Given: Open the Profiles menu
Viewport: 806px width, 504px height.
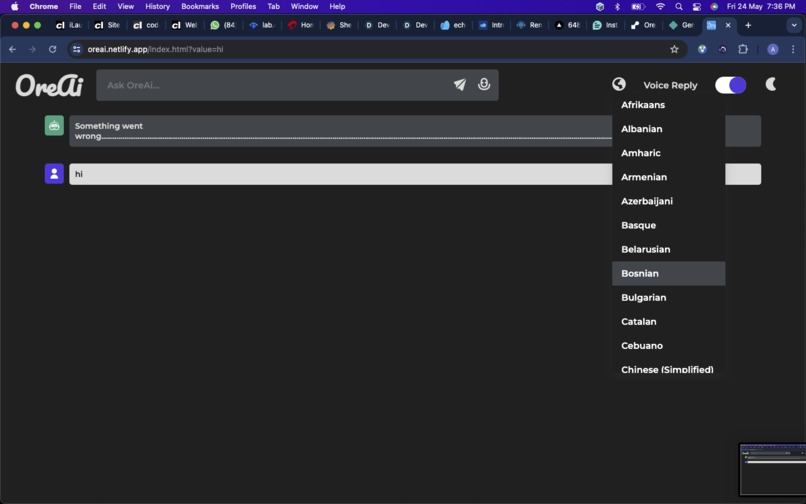Looking at the screenshot, I should tap(243, 7).
